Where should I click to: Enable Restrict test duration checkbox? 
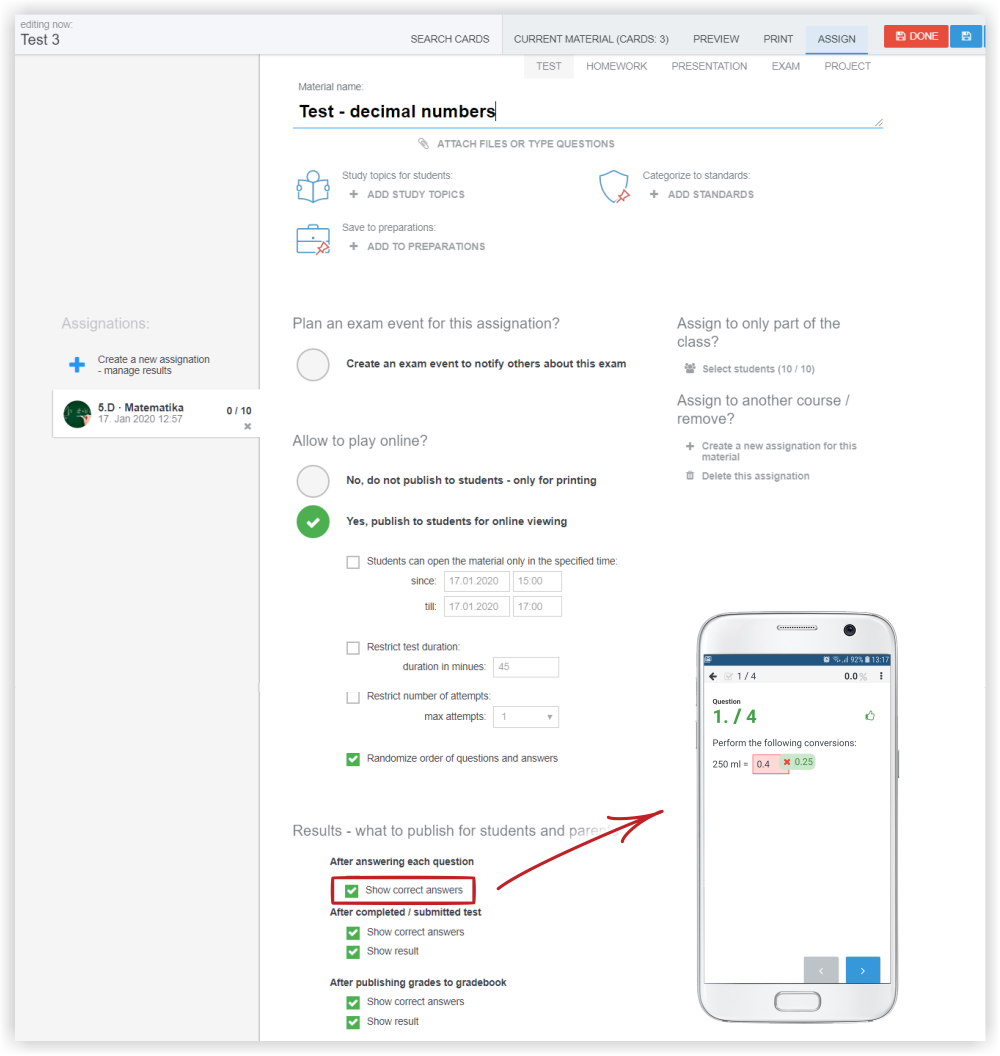click(x=353, y=647)
